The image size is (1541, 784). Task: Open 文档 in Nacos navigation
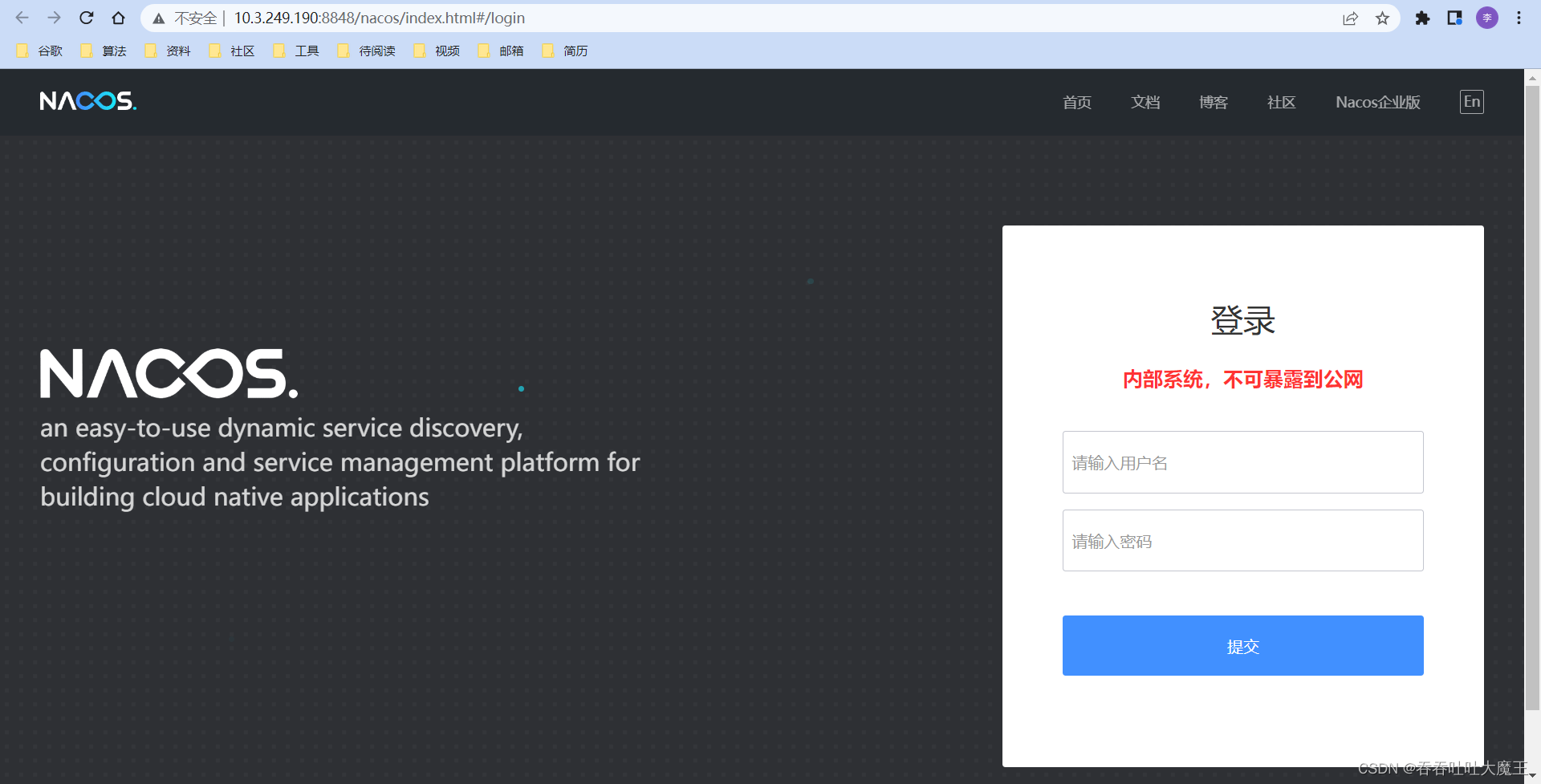click(1145, 102)
